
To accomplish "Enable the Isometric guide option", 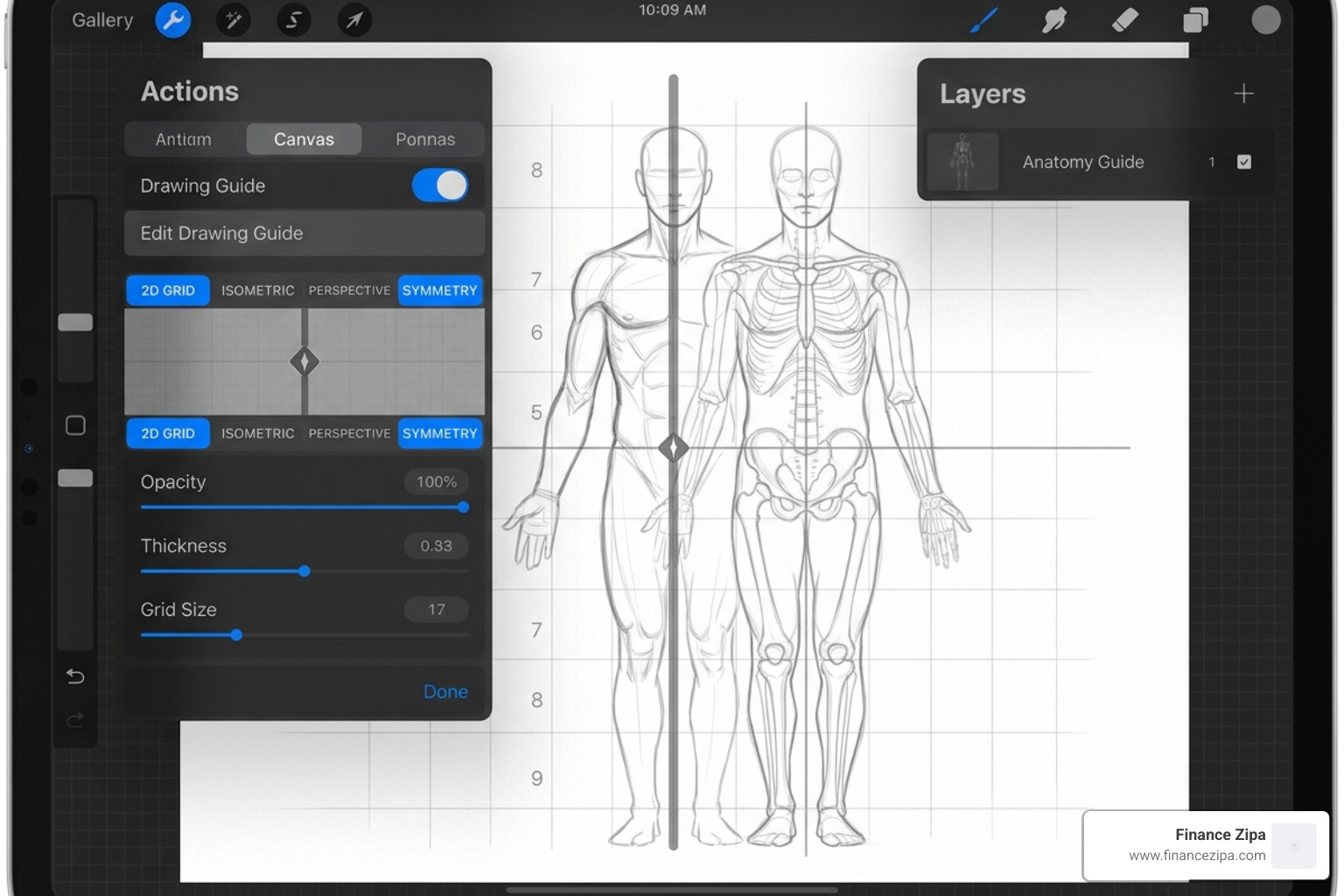I will [257, 290].
